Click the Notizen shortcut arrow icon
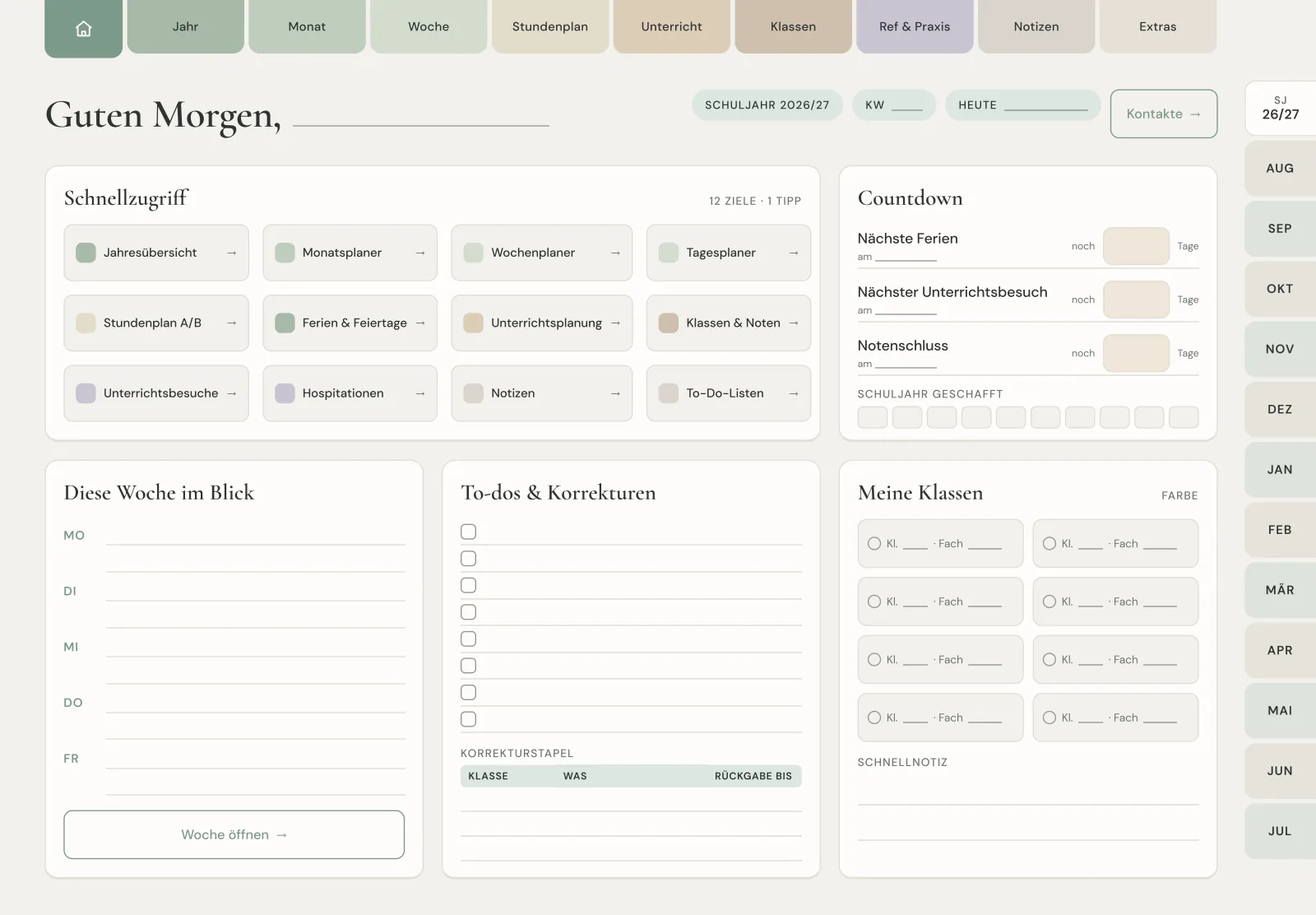Screen dimensions: 1316x915 tap(615, 393)
